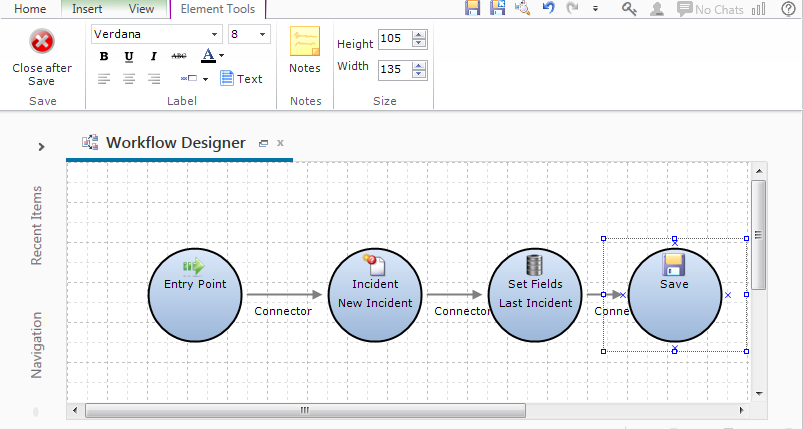Click the user silhouette icon
Viewport: 803px width, 429px height.
click(657, 9)
